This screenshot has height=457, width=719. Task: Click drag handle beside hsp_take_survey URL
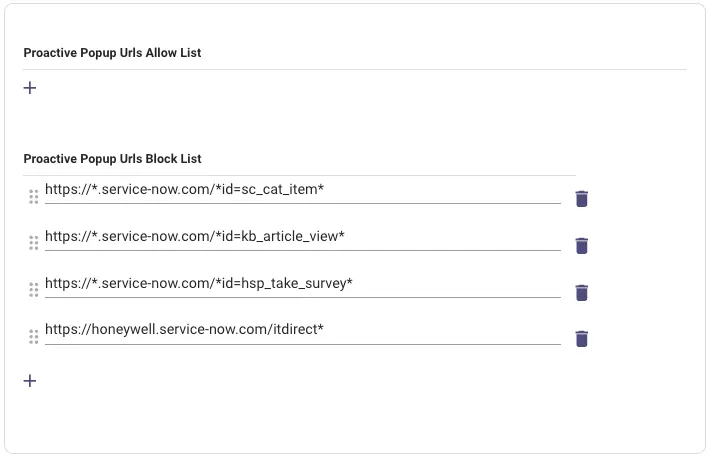click(33, 290)
